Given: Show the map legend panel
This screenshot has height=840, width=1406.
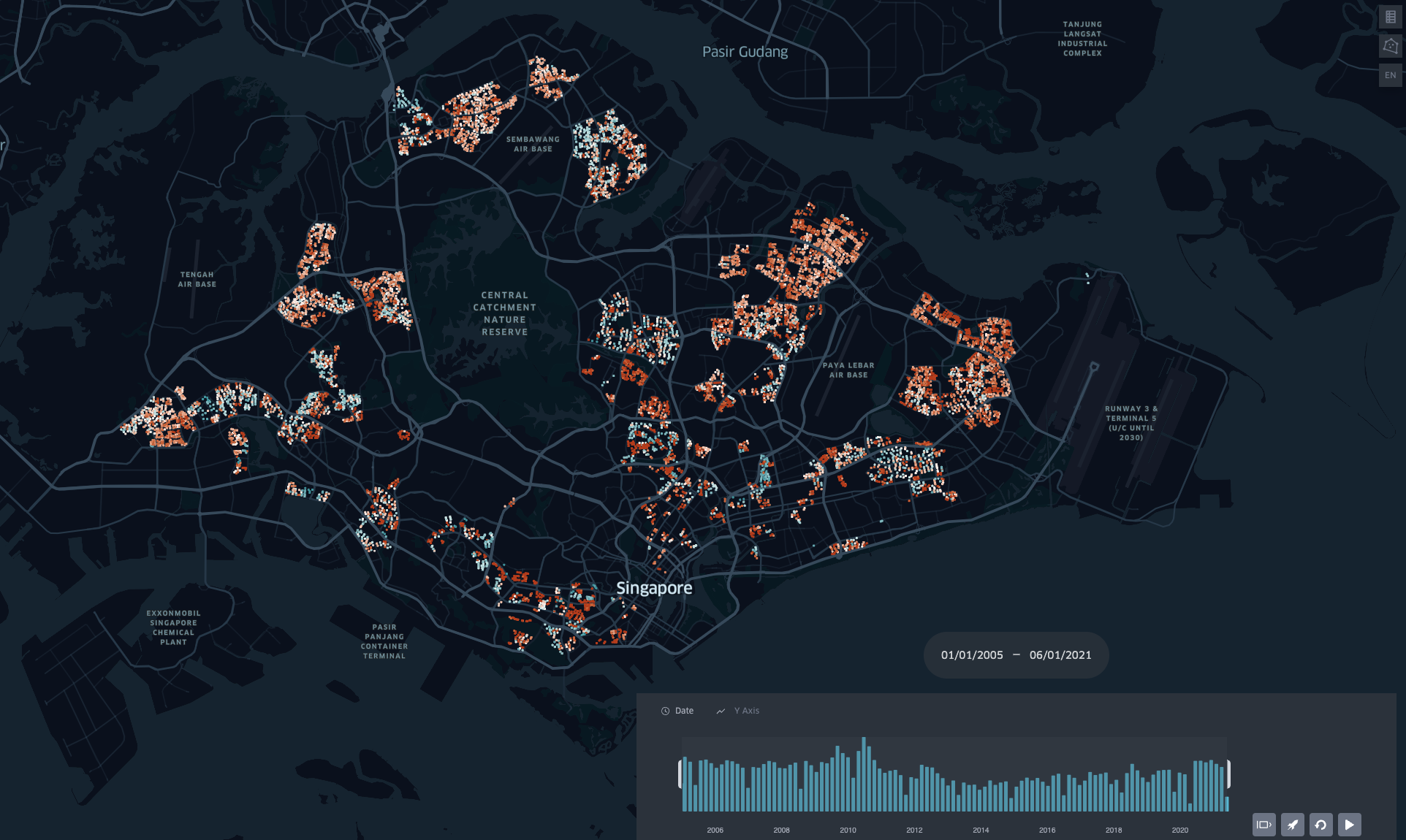Looking at the screenshot, I should pos(1390,17).
